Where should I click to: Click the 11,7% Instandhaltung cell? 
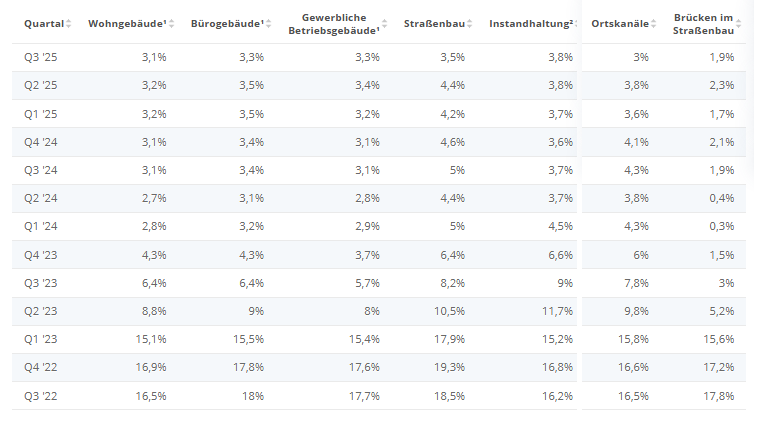pos(556,311)
